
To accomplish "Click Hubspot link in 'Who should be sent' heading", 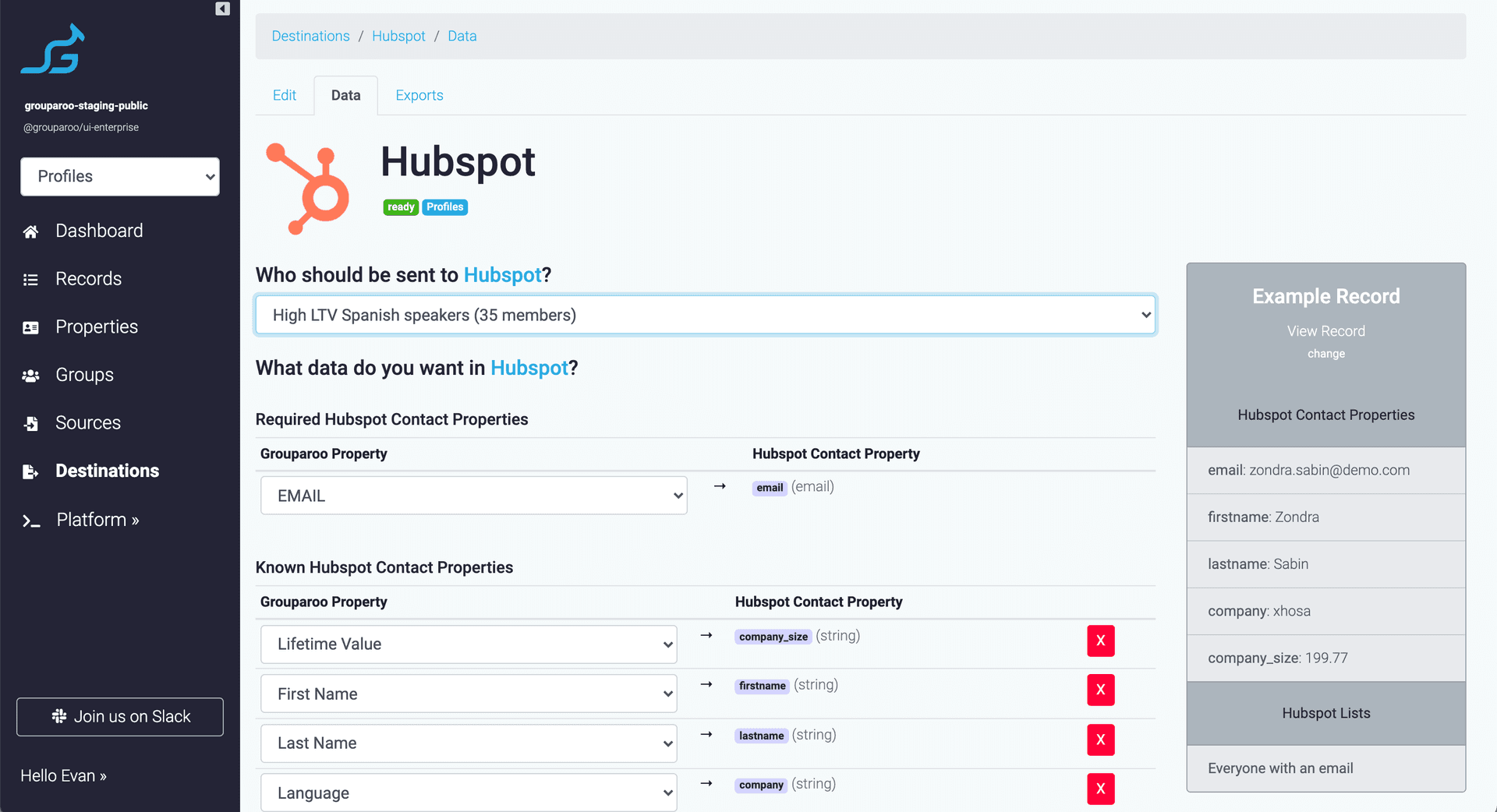I will pyautogui.click(x=502, y=275).
